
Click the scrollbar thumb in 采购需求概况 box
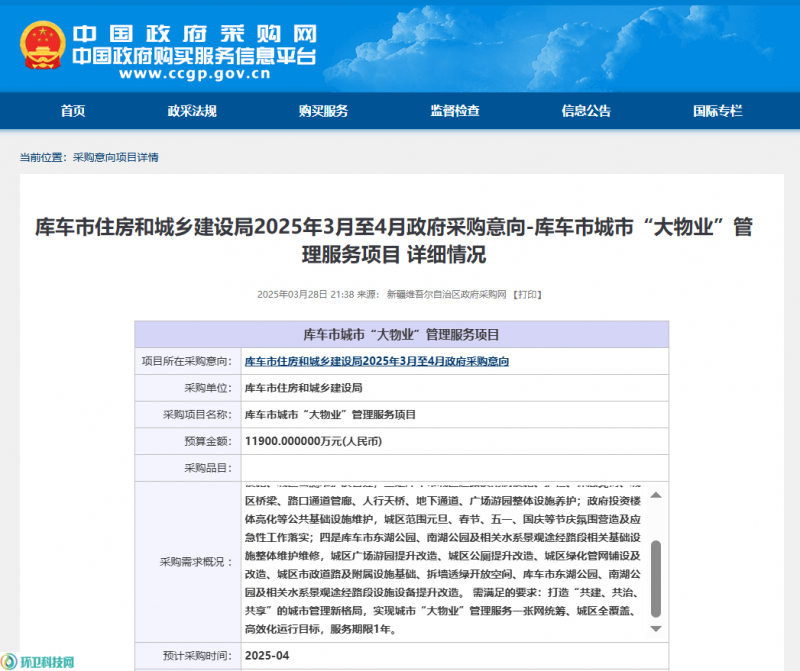click(656, 579)
